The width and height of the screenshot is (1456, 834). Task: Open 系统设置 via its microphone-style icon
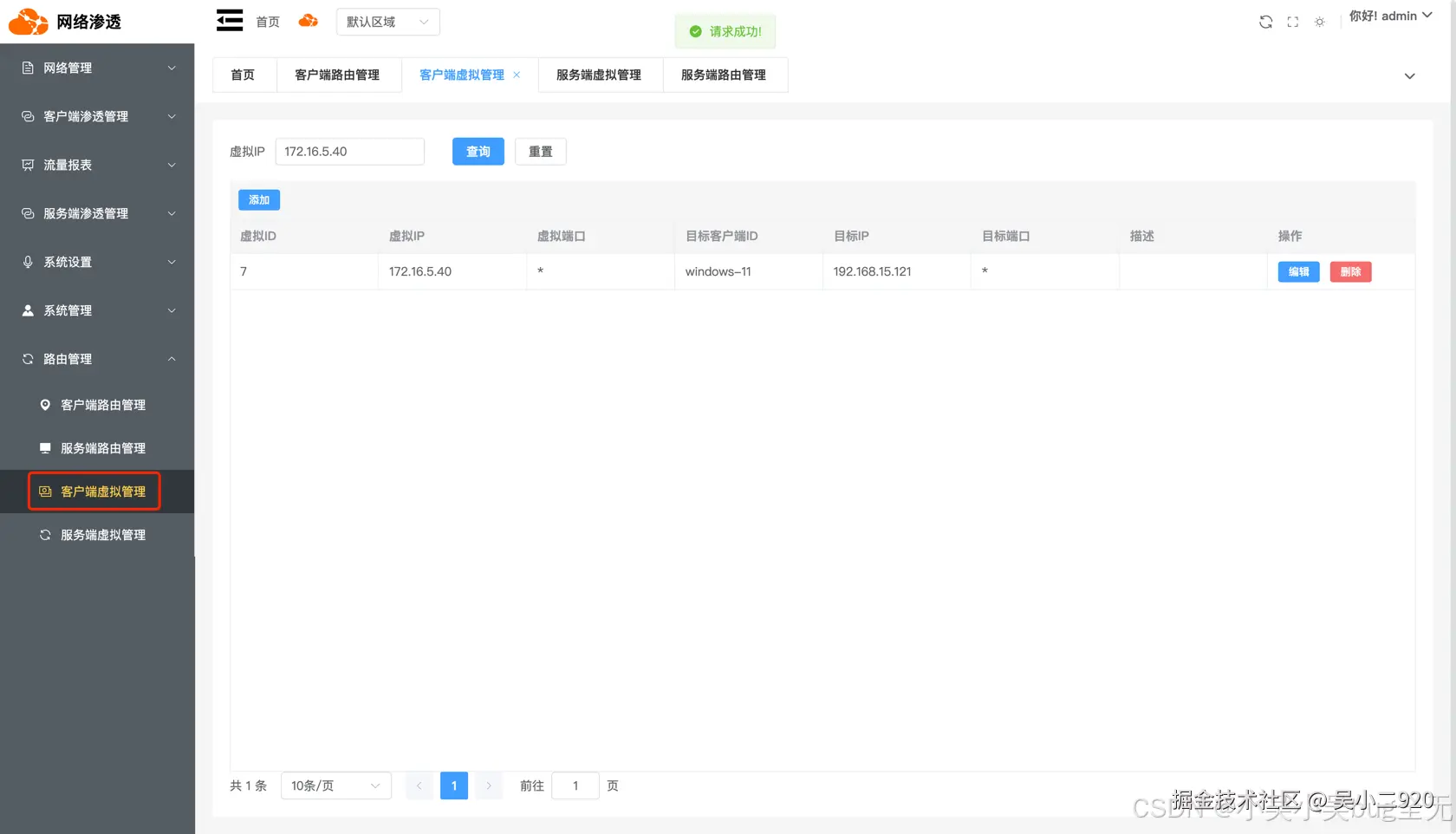[x=27, y=261]
